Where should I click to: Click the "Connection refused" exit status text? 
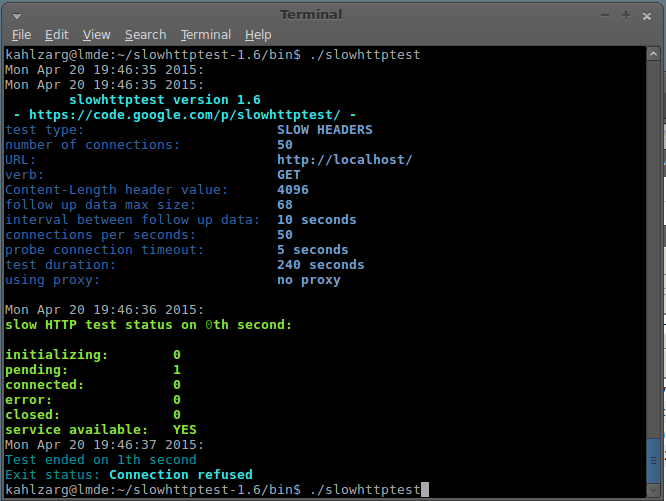(x=180, y=474)
